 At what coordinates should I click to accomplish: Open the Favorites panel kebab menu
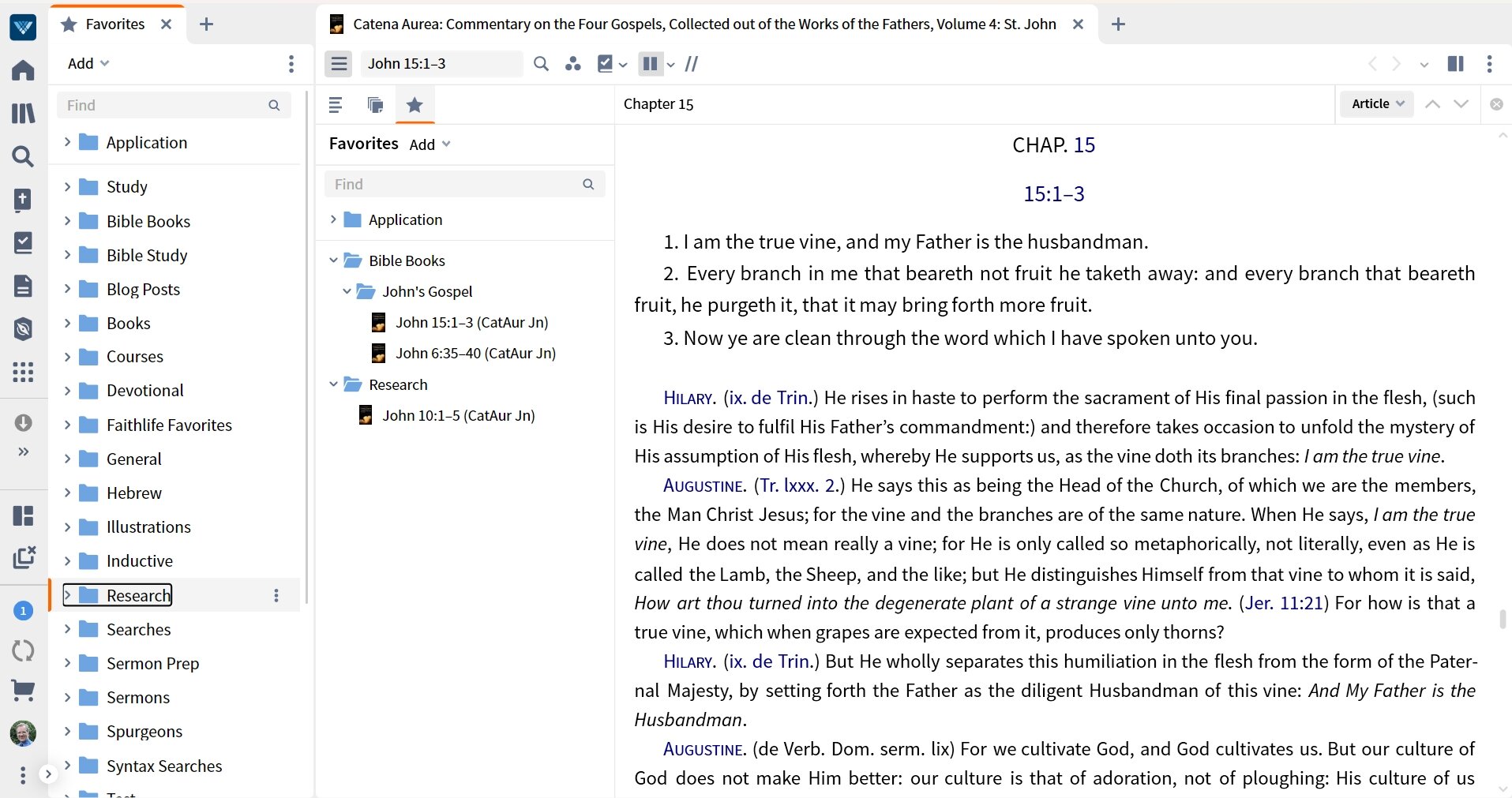point(291,63)
